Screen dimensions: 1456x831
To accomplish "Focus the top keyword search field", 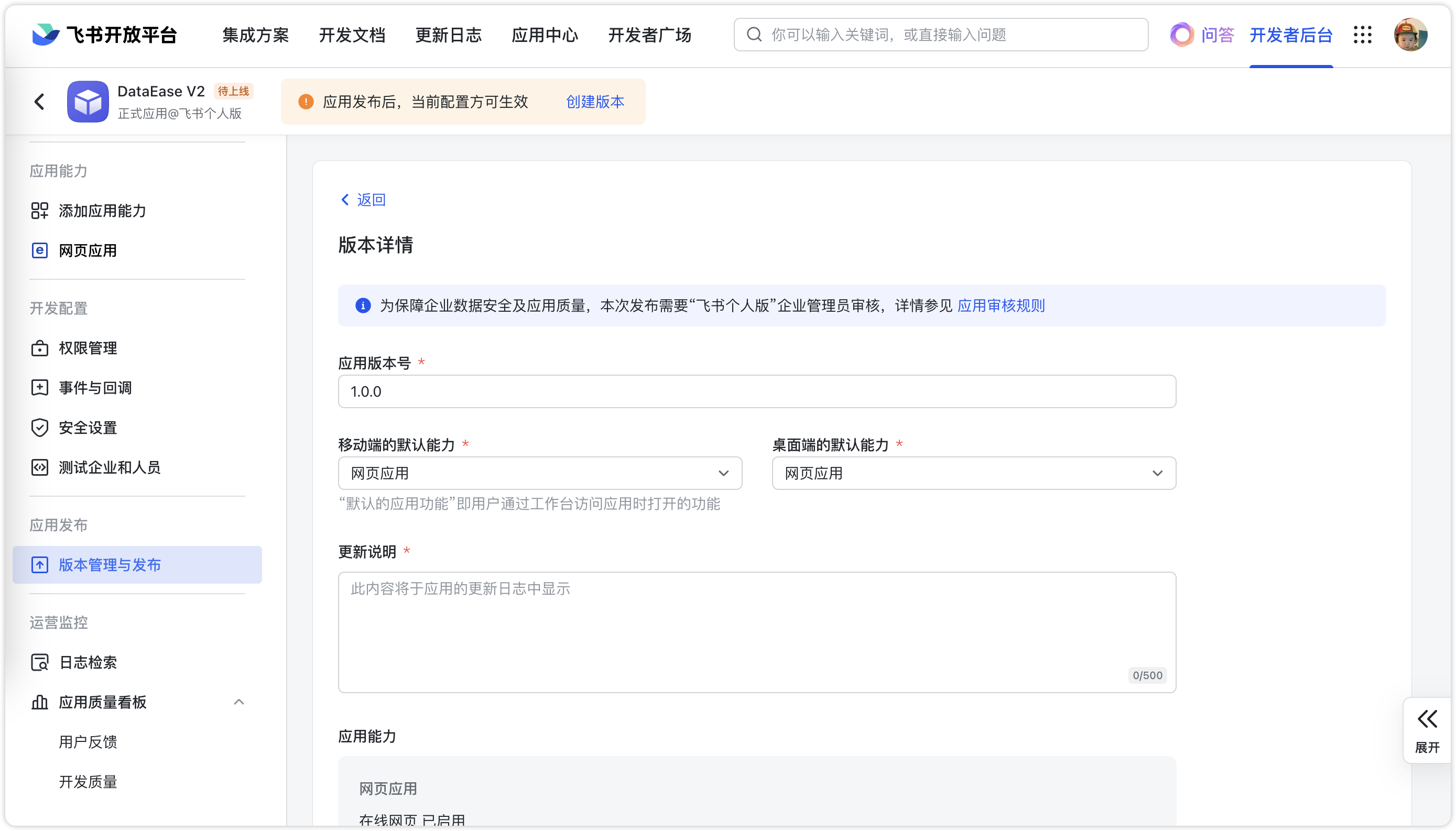I will pyautogui.click(x=941, y=35).
